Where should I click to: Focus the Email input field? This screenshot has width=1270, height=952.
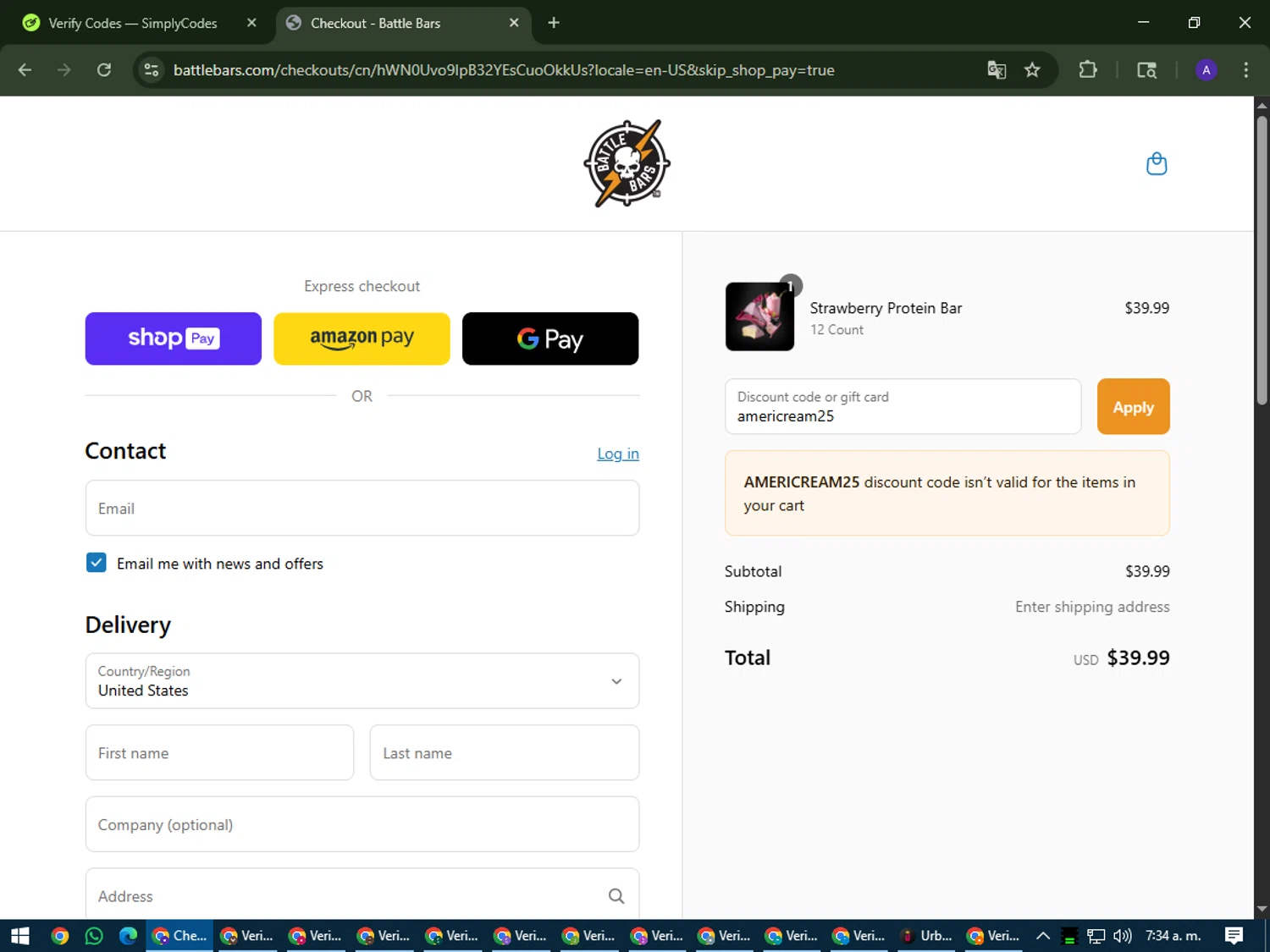(362, 508)
